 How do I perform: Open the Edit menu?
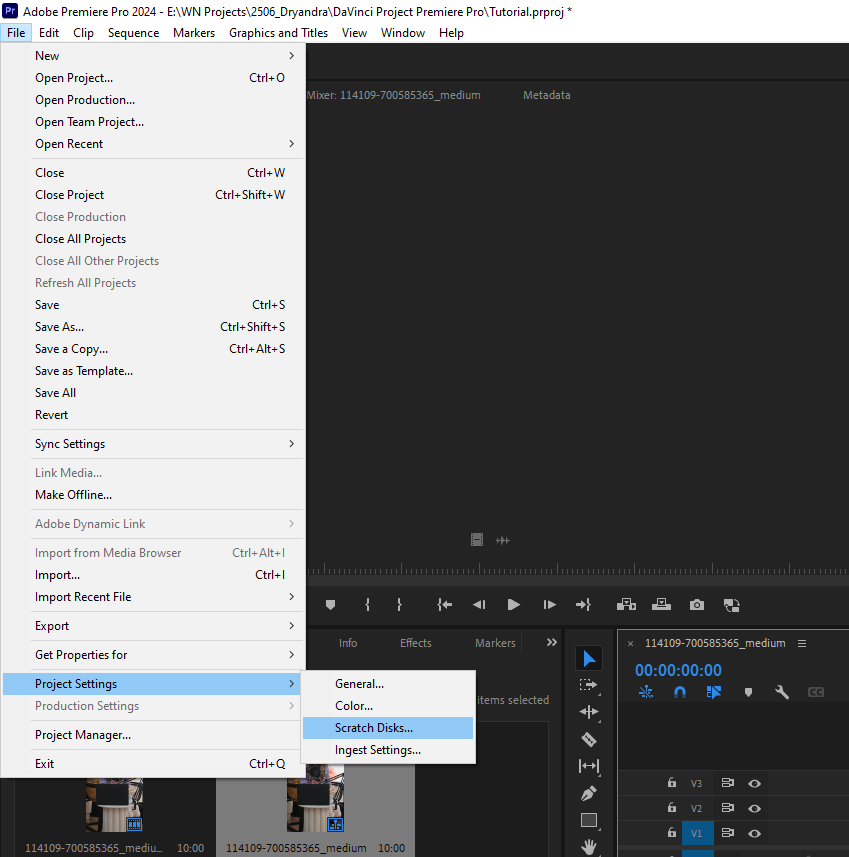click(49, 33)
